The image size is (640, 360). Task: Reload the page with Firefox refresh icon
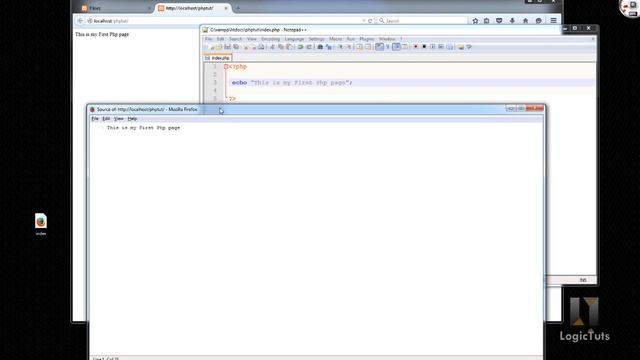370,21
